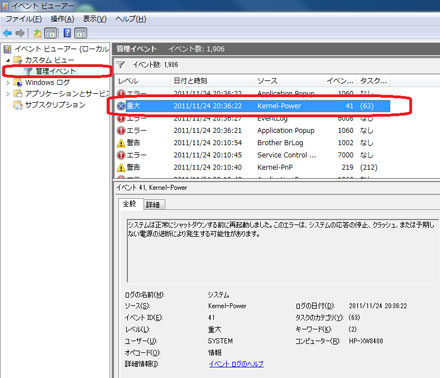Sort by the タスク... column header

(374, 81)
